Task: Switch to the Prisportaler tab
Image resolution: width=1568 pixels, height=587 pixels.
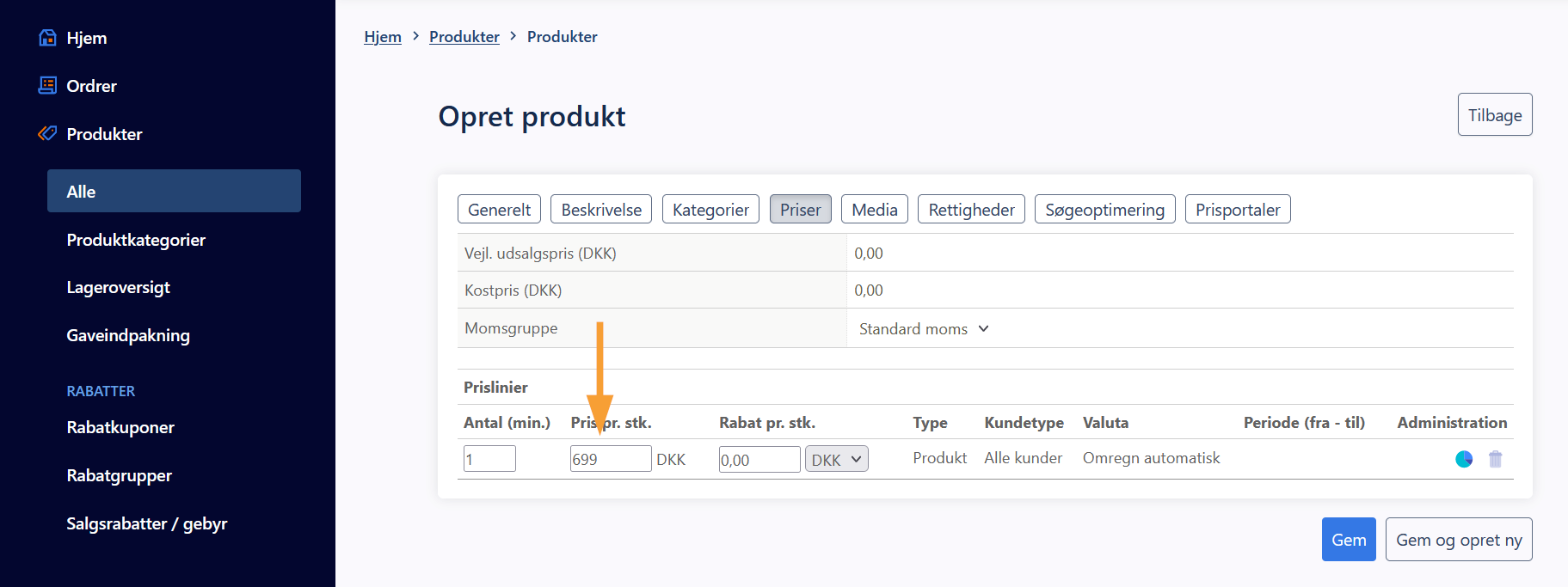Action: (x=1238, y=209)
